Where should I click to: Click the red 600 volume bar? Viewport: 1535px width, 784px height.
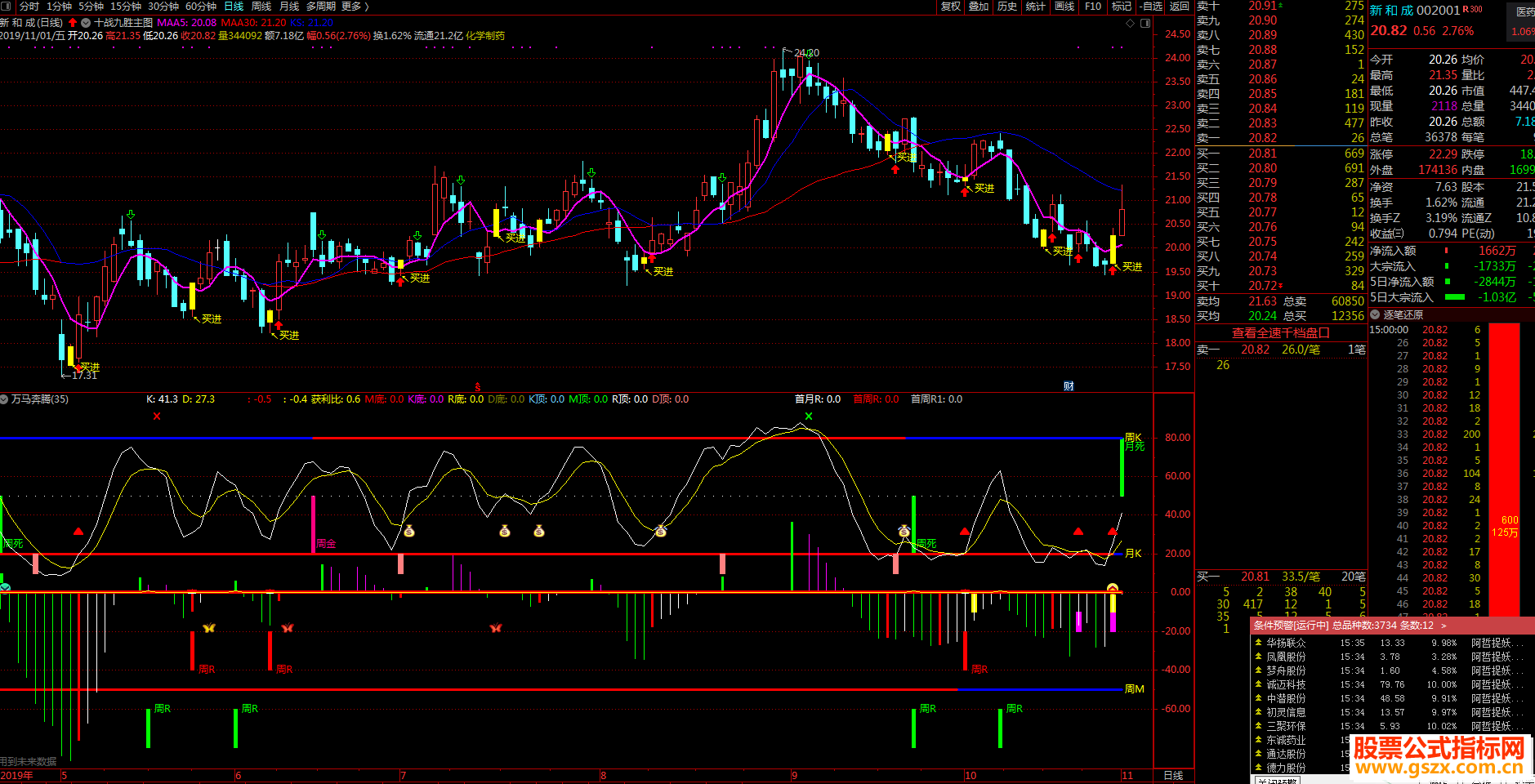click(1505, 470)
